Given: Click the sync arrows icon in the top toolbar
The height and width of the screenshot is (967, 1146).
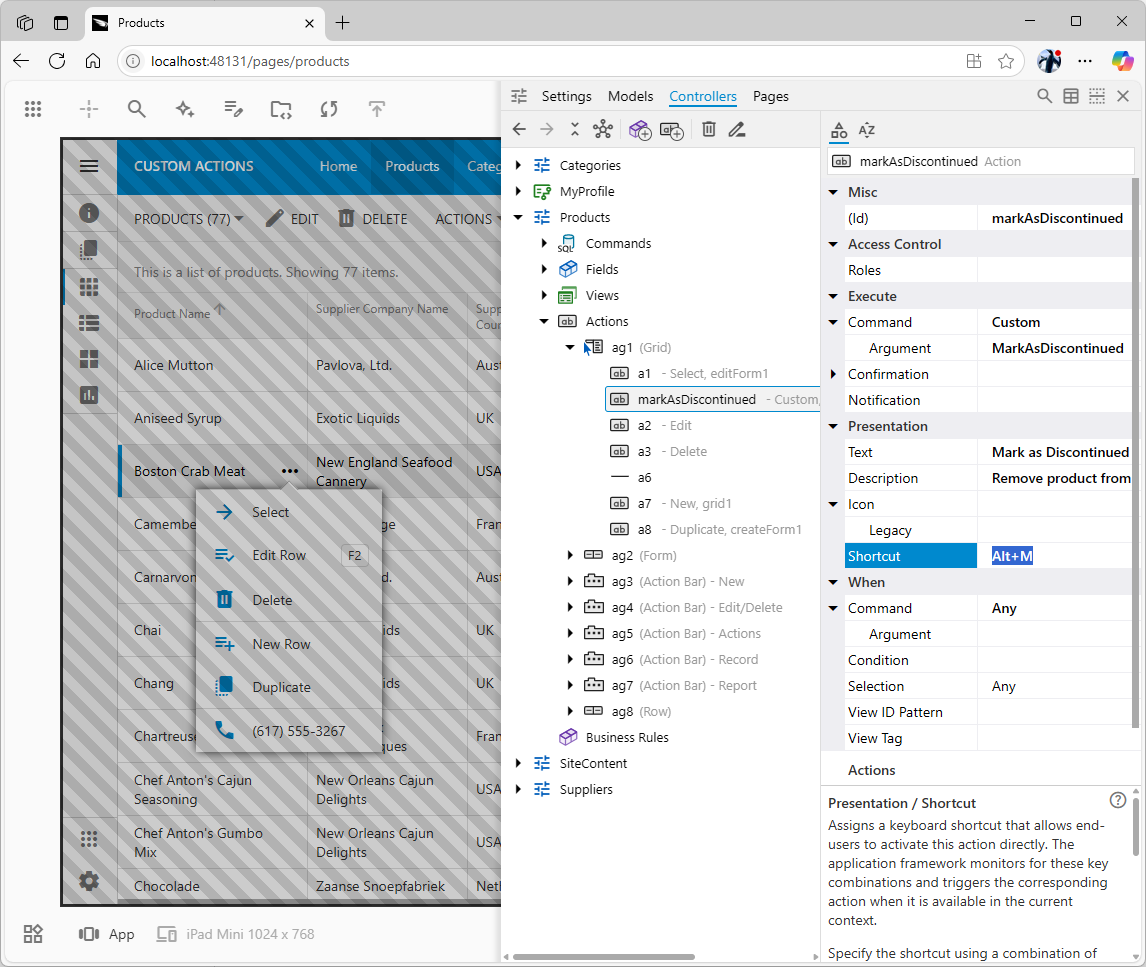Looking at the screenshot, I should [329, 109].
